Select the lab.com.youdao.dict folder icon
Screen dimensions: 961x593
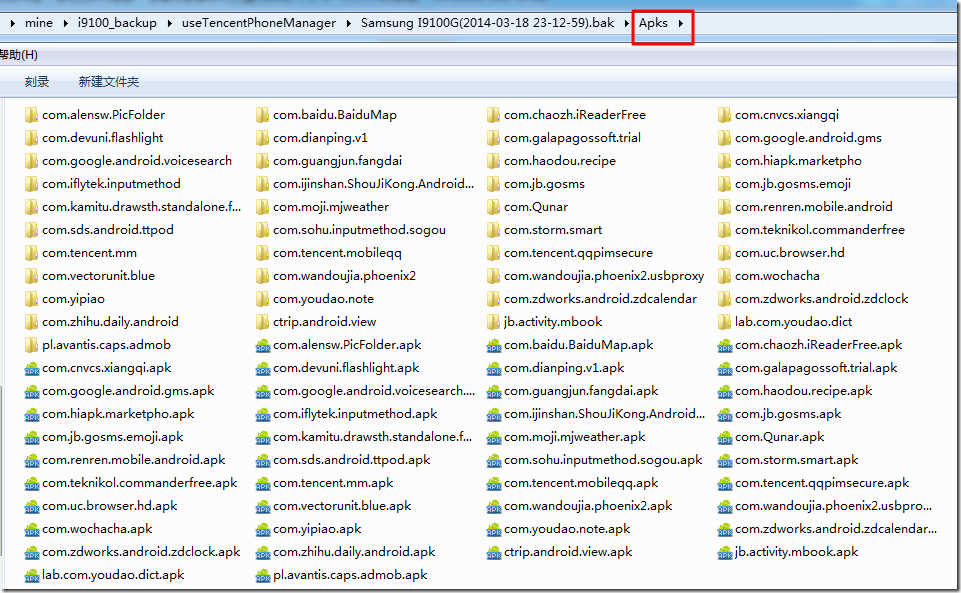point(724,322)
